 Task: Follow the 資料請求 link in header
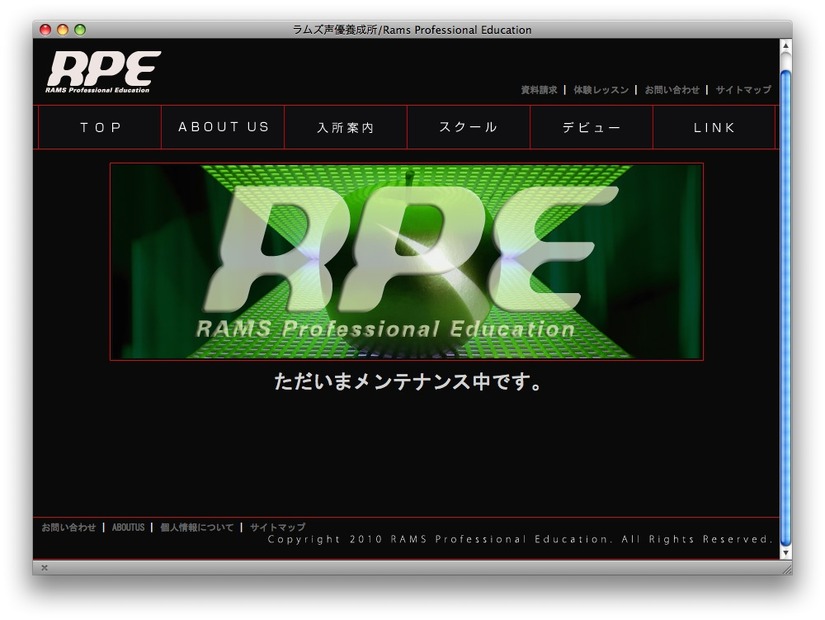[x=539, y=90]
